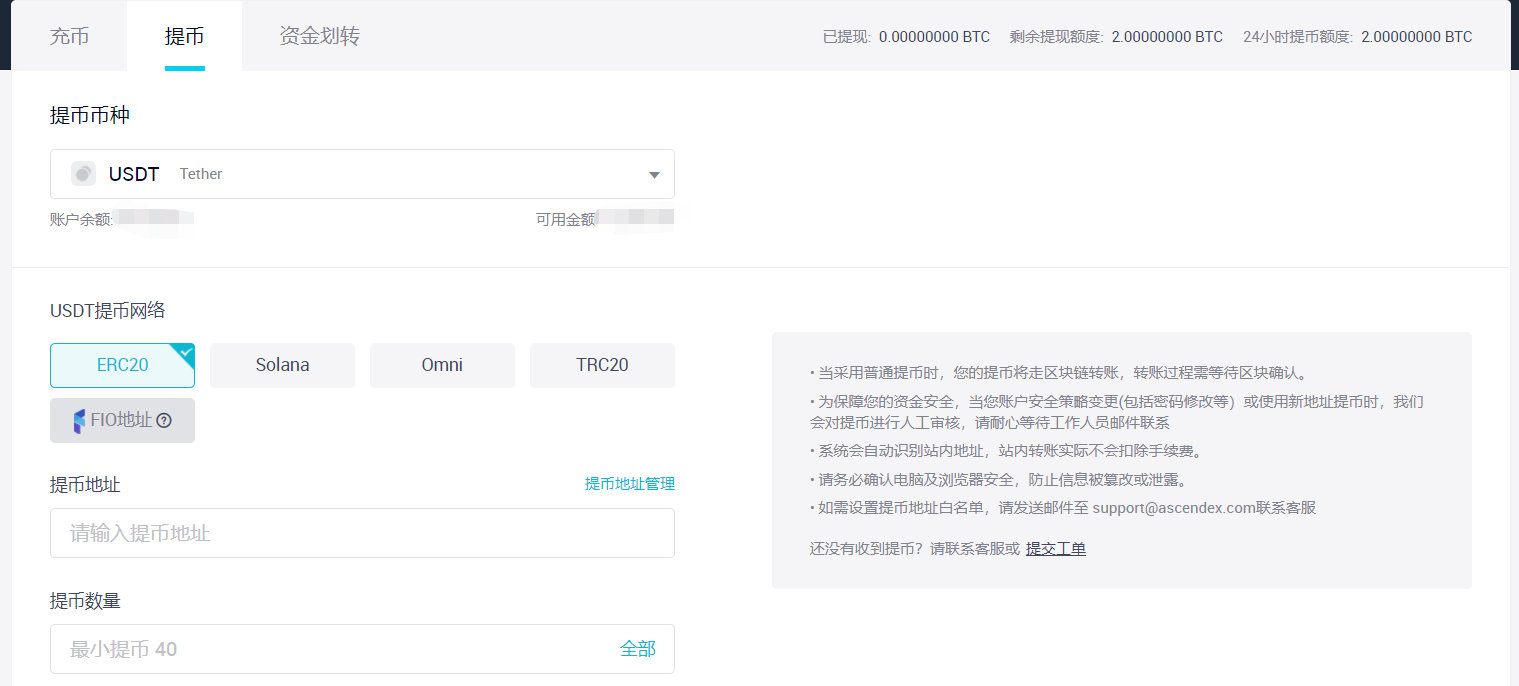Select the 提币 withdraw tab

tap(185, 37)
